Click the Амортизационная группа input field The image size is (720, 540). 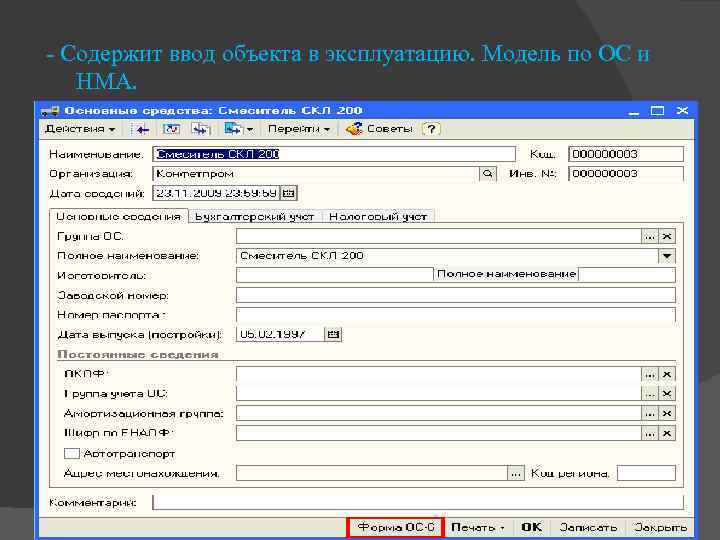pyautogui.click(x=439, y=414)
